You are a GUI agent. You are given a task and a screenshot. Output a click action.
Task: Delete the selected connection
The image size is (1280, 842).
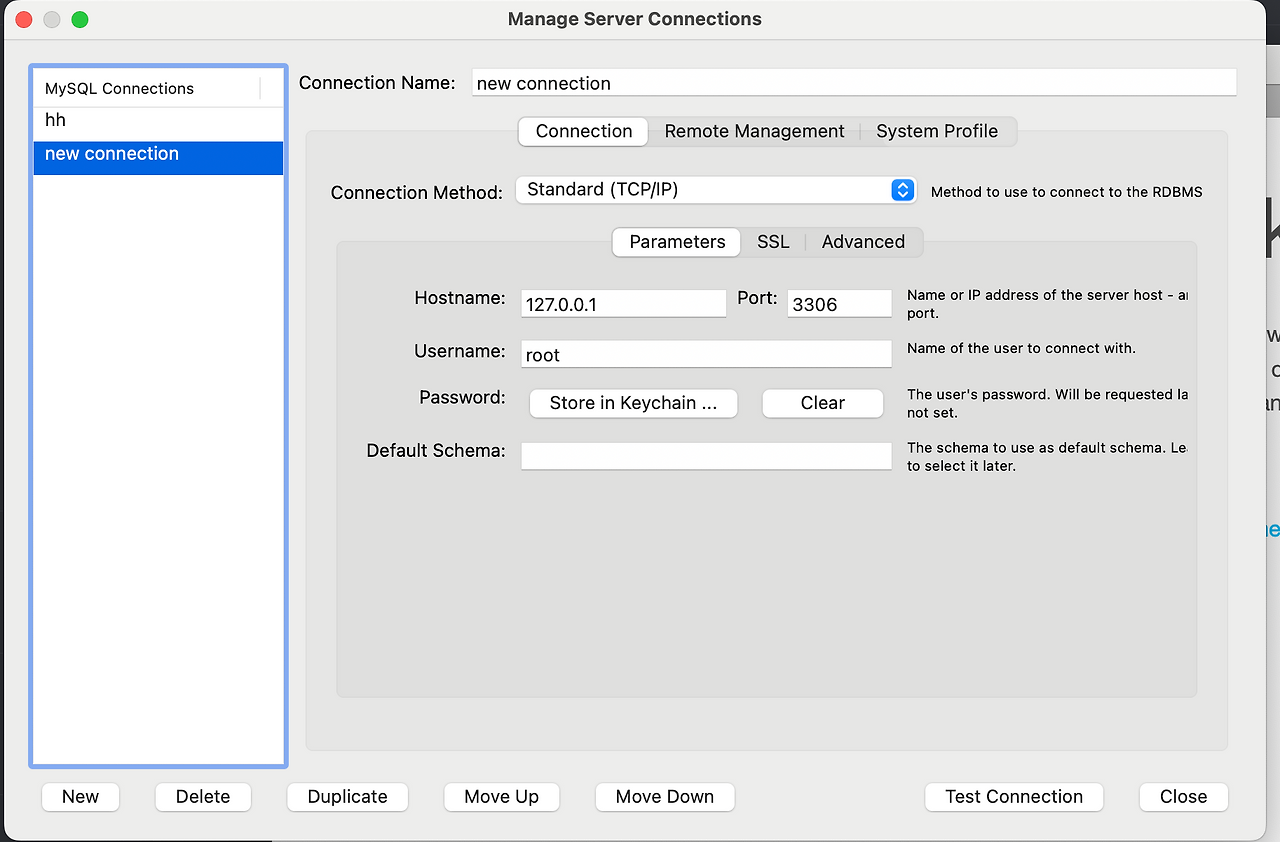[203, 797]
